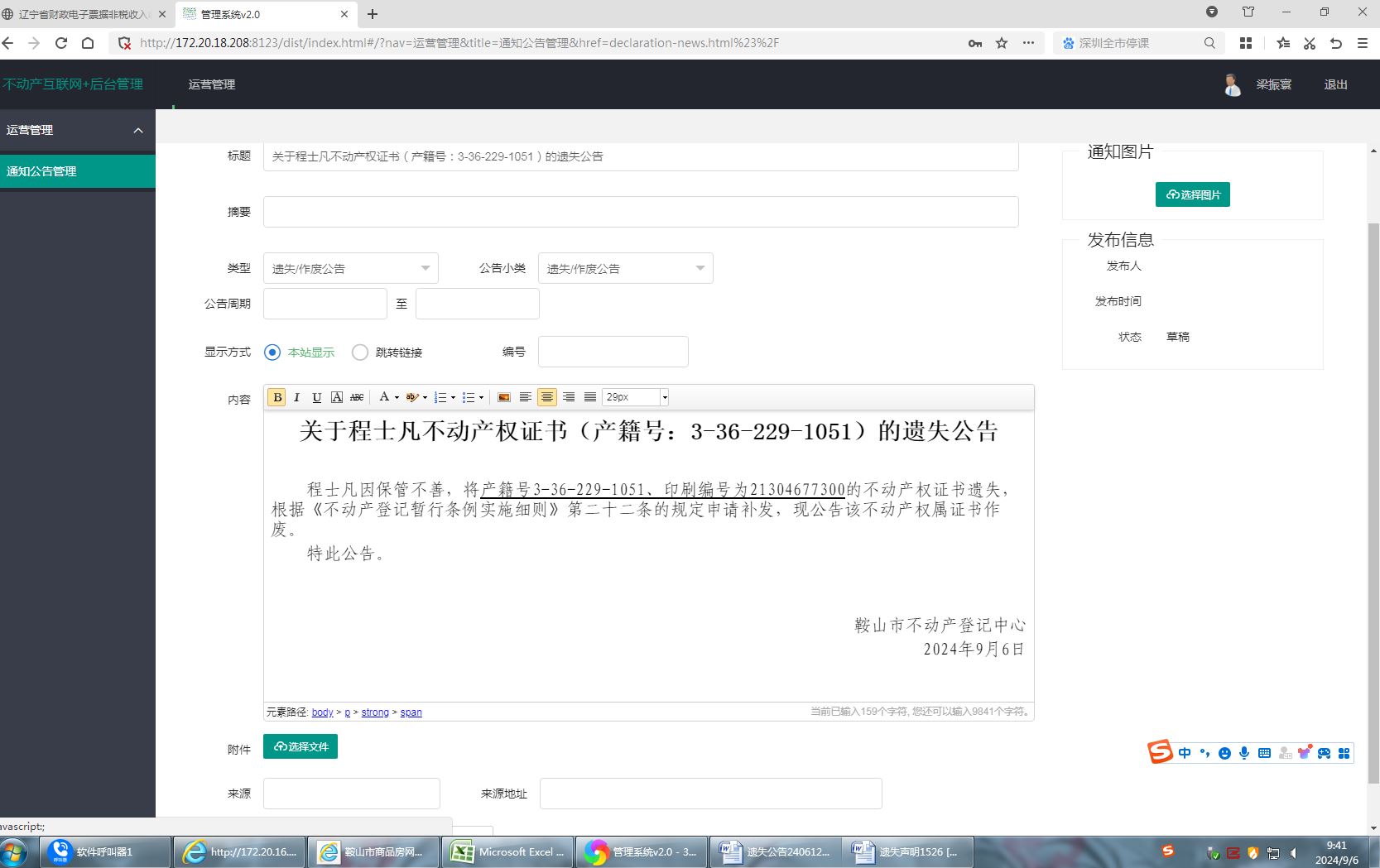The height and width of the screenshot is (868, 1380).
Task: Focus the 来源地址 source address field
Action: click(711, 794)
